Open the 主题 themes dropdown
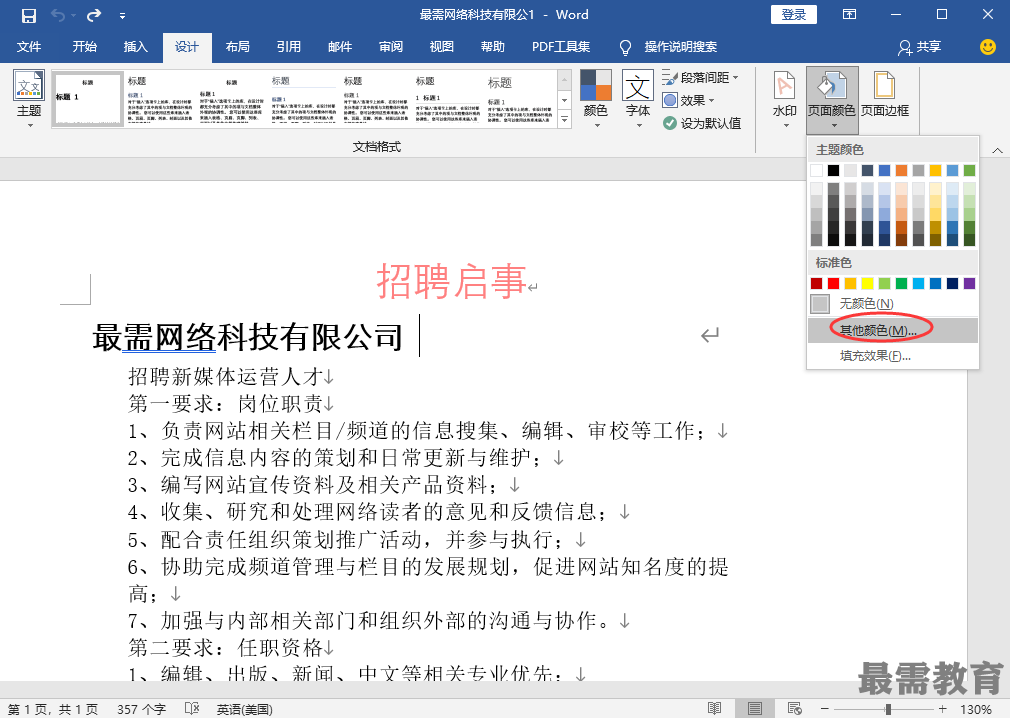Screen dimensions: 1010x718 pyautogui.click(x=29, y=99)
